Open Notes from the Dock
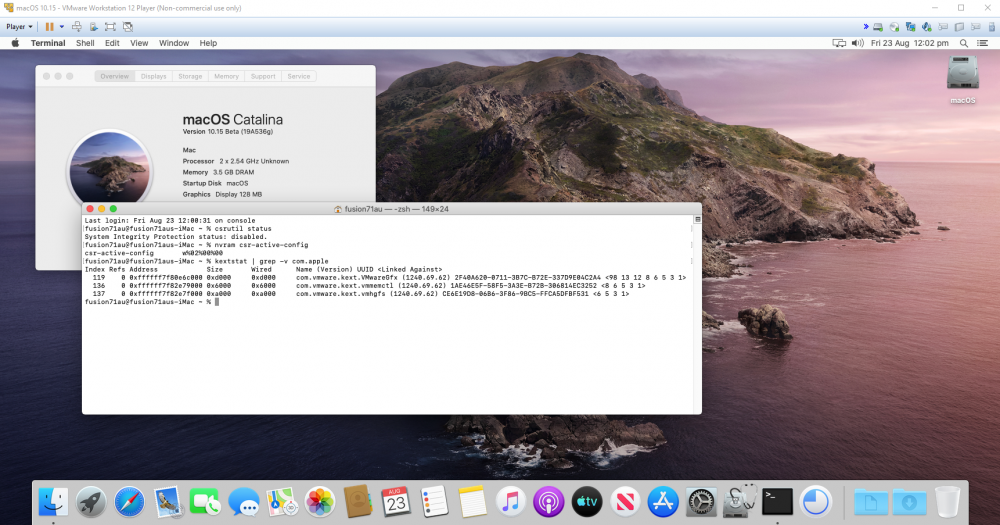The height and width of the screenshot is (525, 1000). coord(473,502)
